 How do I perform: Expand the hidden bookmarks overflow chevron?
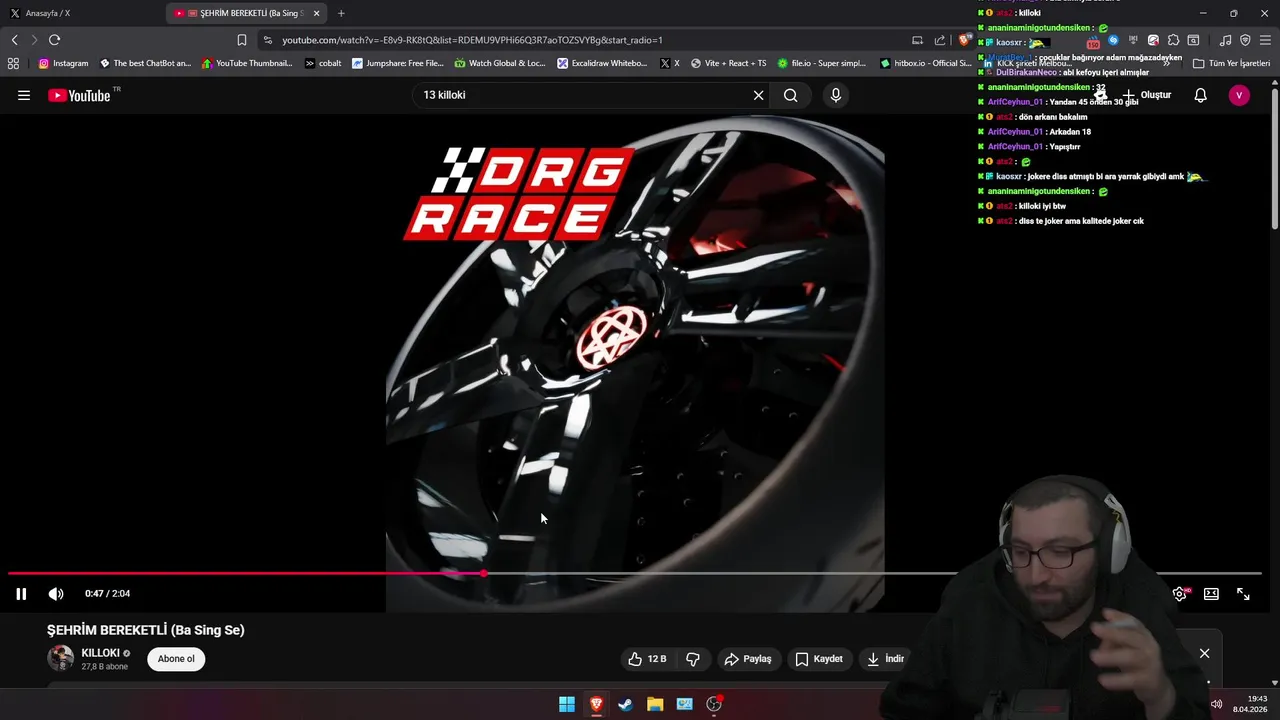click(x=1166, y=63)
